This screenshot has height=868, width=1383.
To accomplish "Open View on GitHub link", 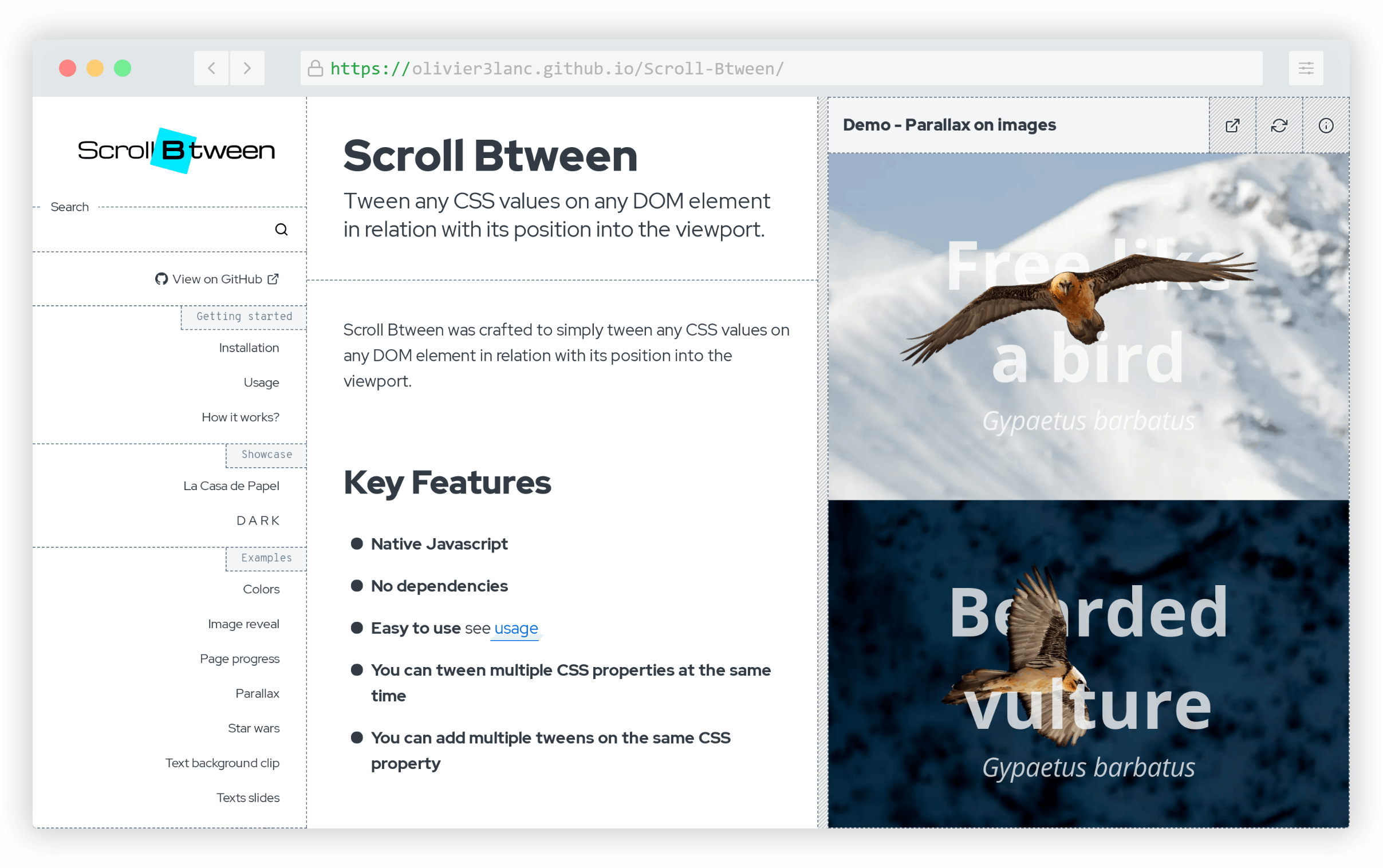I will pyautogui.click(x=217, y=279).
